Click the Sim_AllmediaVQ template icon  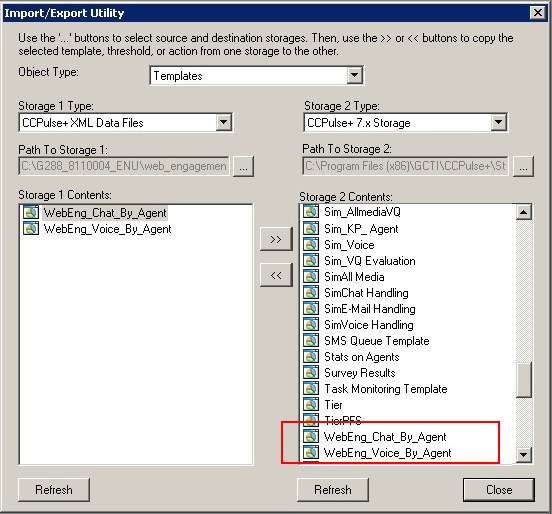[311, 211]
